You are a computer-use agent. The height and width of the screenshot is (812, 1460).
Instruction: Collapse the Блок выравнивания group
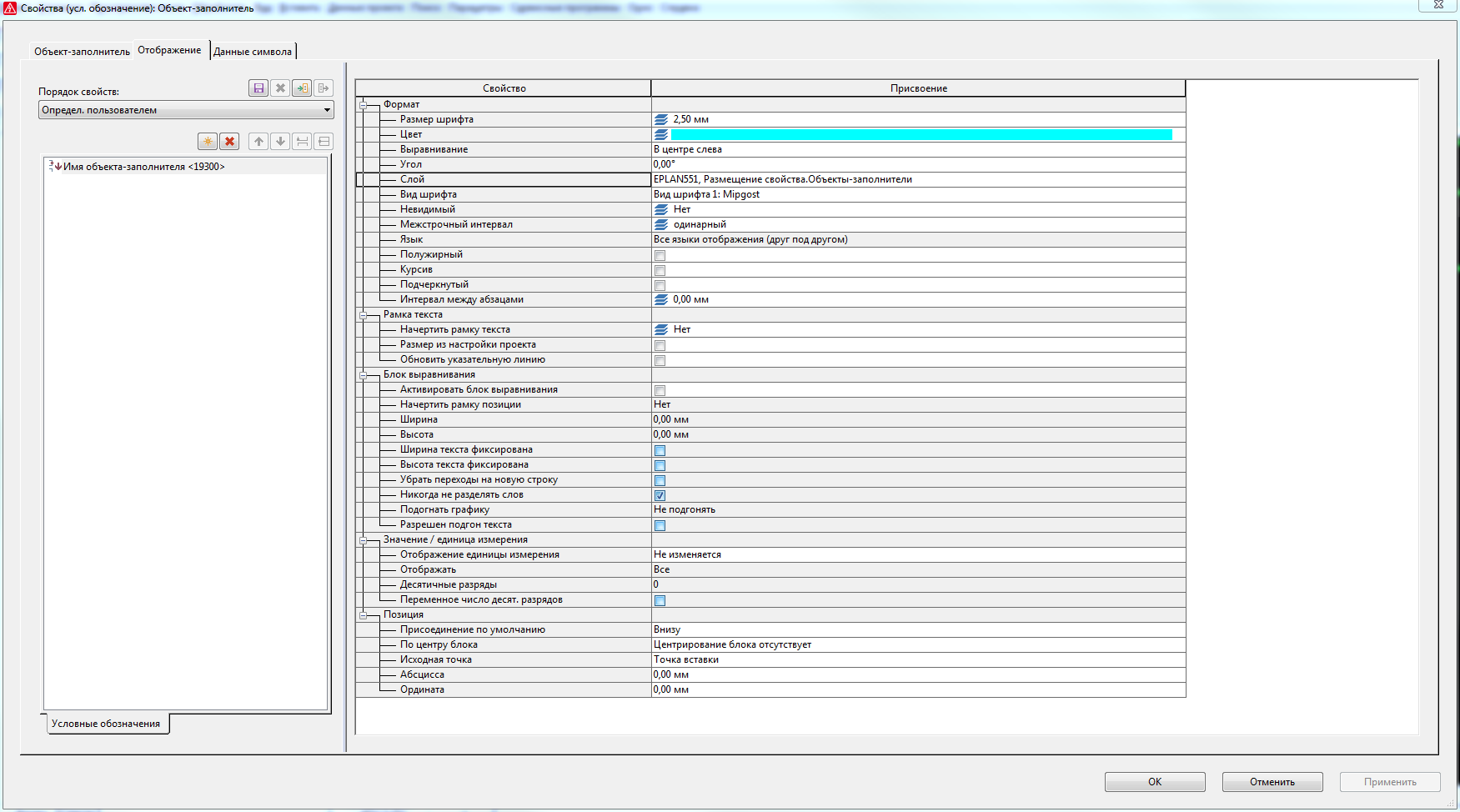tap(364, 375)
